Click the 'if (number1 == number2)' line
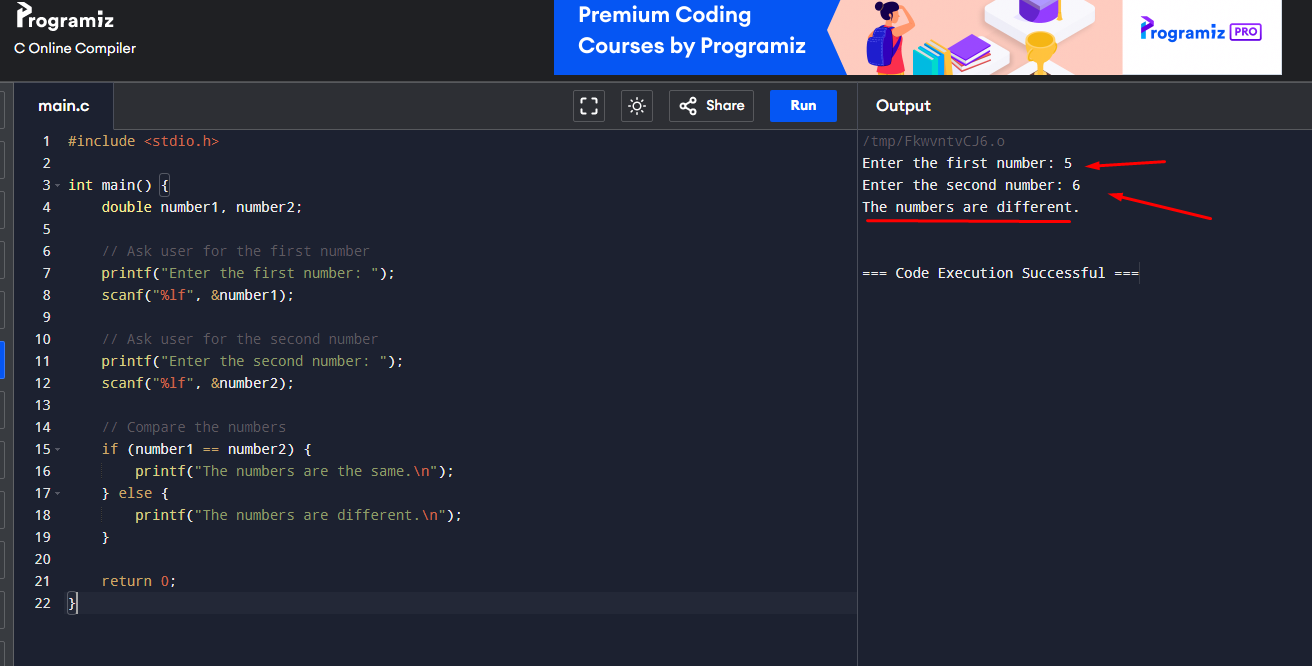The image size is (1312, 666). pos(206,449)
